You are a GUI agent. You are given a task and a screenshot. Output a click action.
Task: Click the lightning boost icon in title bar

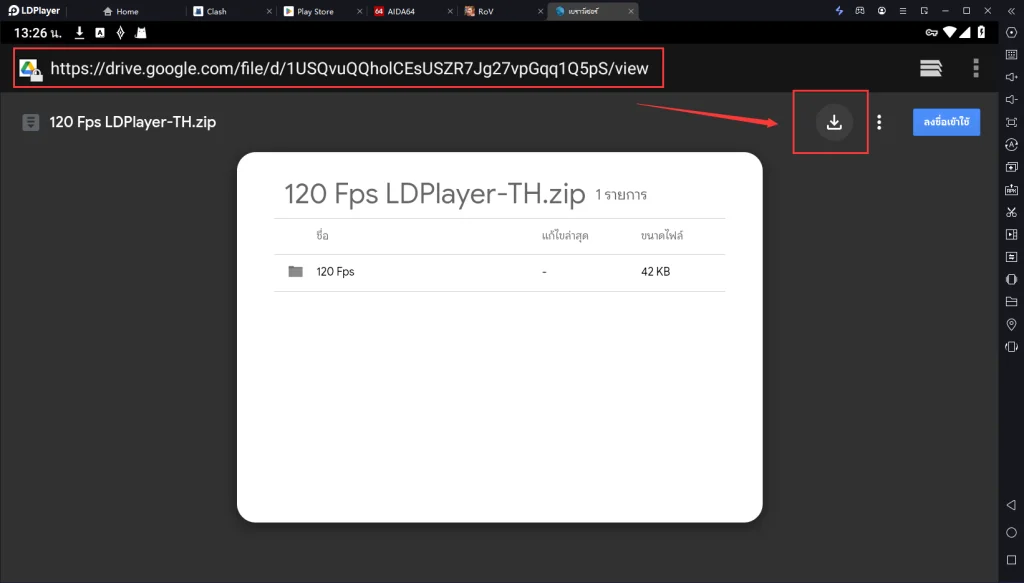tap(839, 10)
